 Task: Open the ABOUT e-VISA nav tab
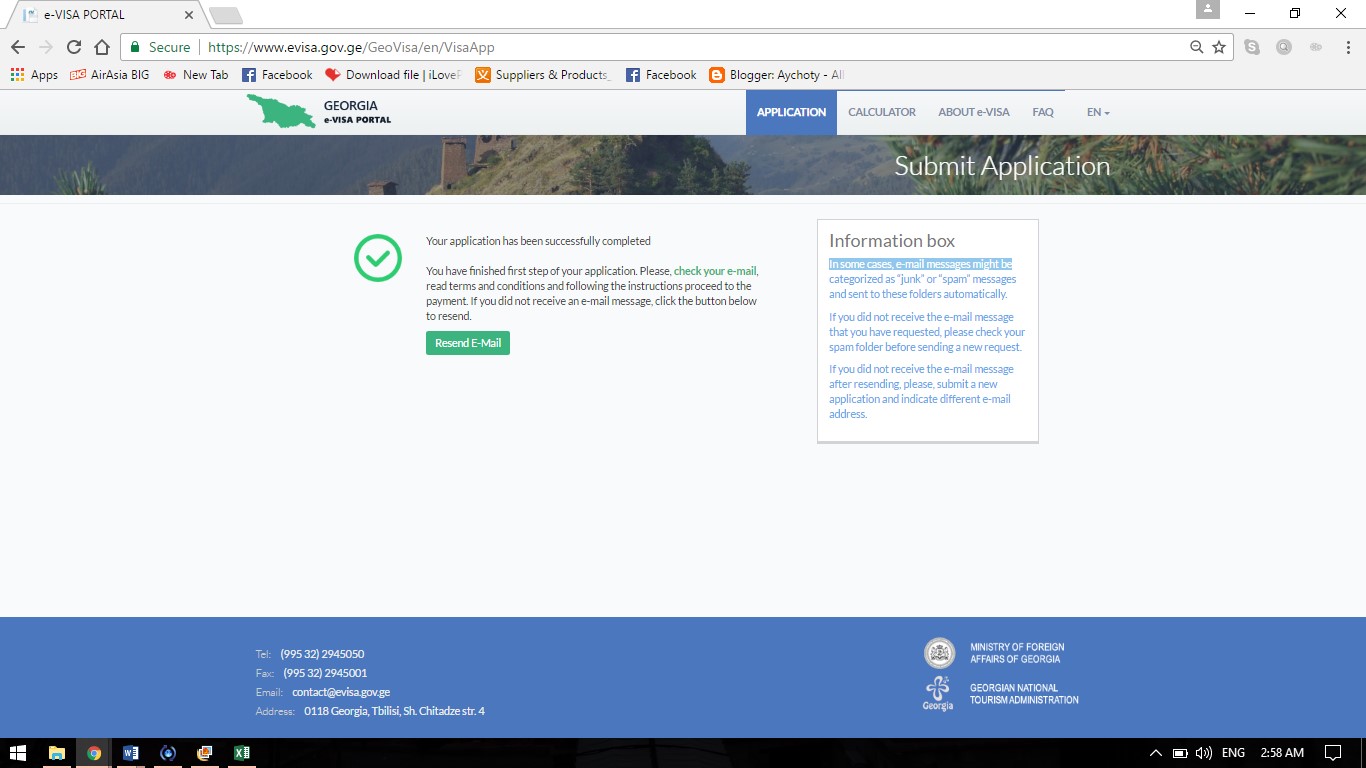click(x=974, y=112)
